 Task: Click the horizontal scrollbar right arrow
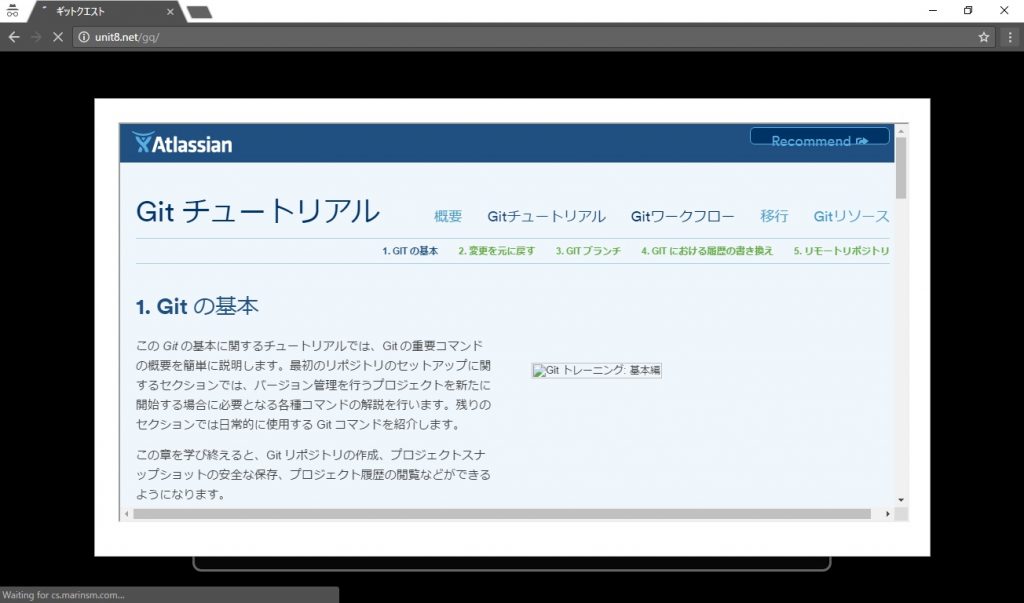[887, 514]
